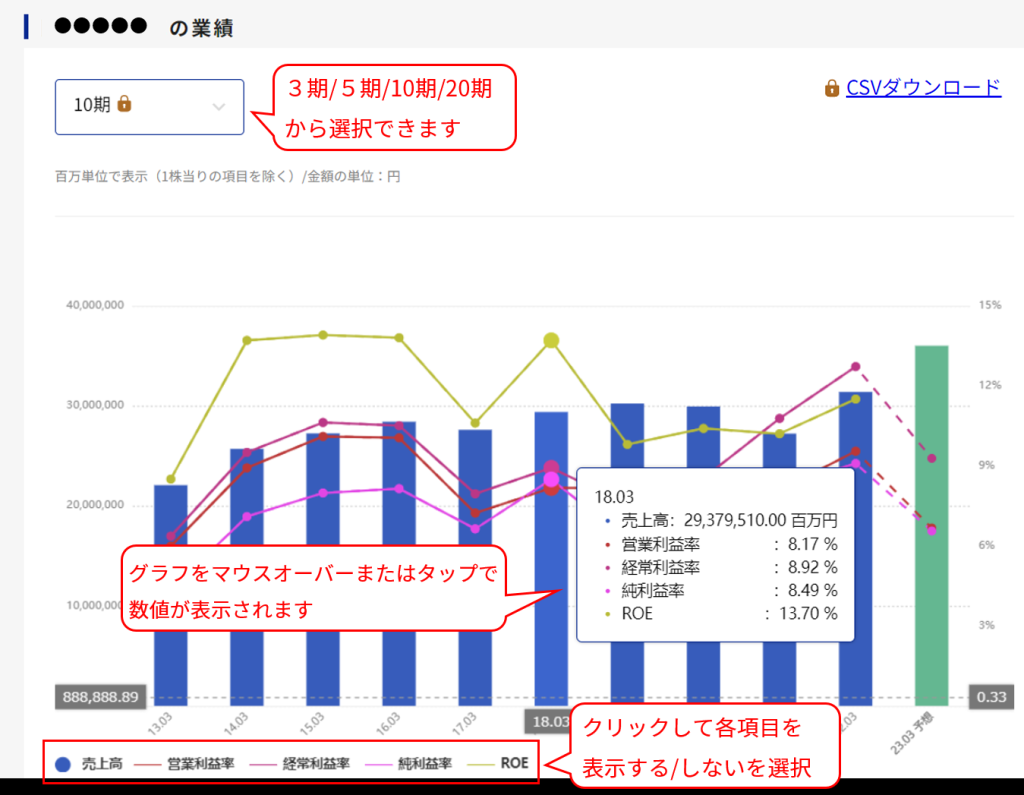The height and width of the screenshot is (795, 1024).
Task: Click the enlarged ROE point at 18.03
Action: pyautogui.click(x=551, y=341)
